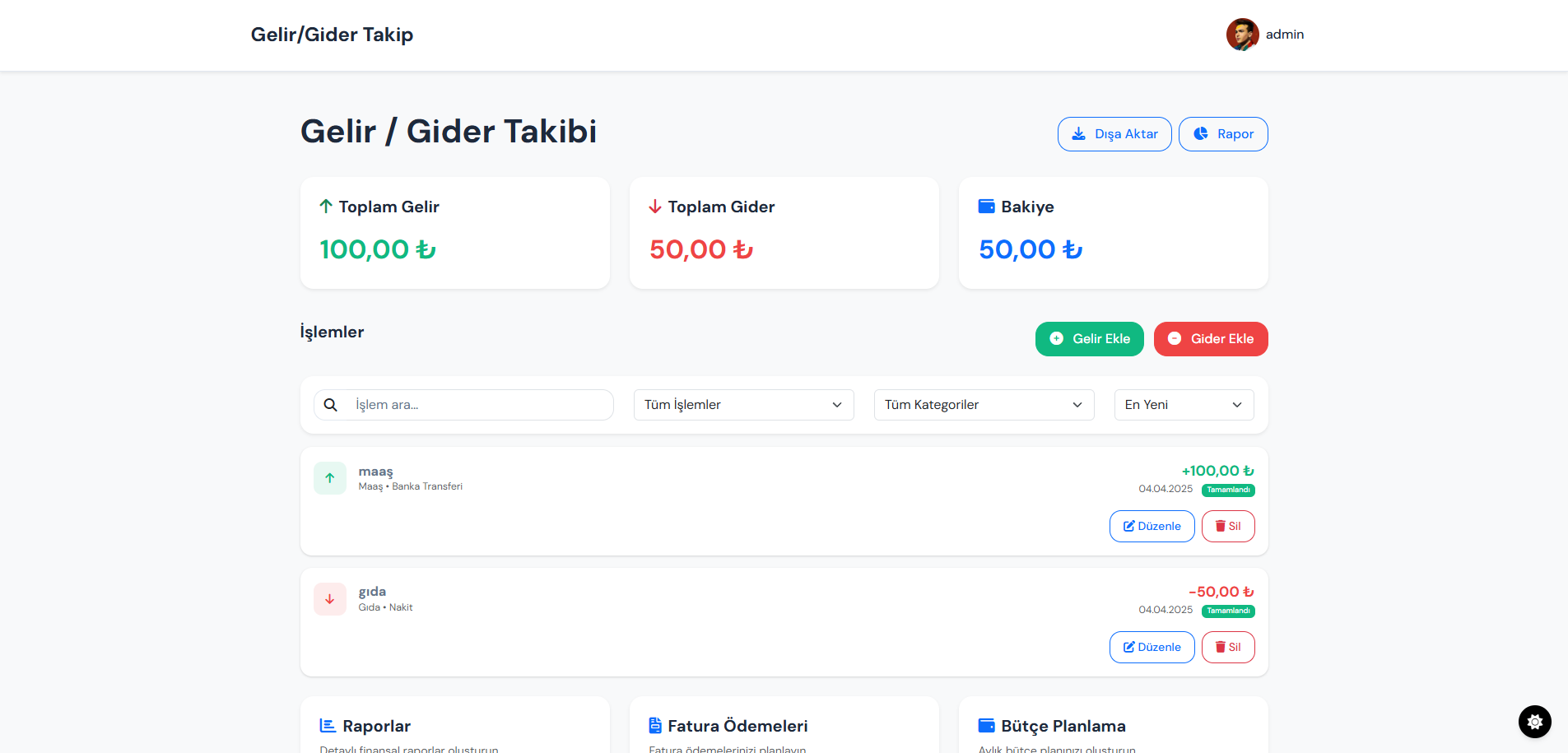Edit the maaş transaction with Düzenle

coord(1152,527)
